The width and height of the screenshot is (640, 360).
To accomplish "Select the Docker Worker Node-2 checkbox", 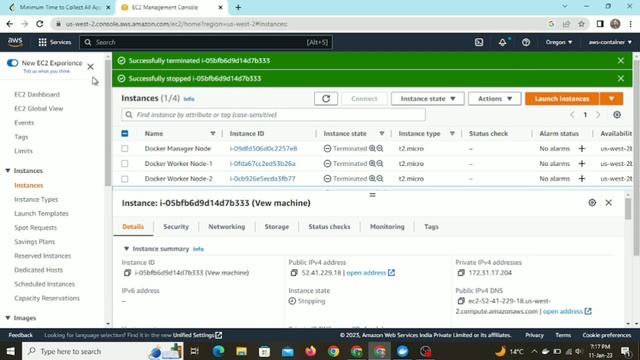I will coord(125,179).
